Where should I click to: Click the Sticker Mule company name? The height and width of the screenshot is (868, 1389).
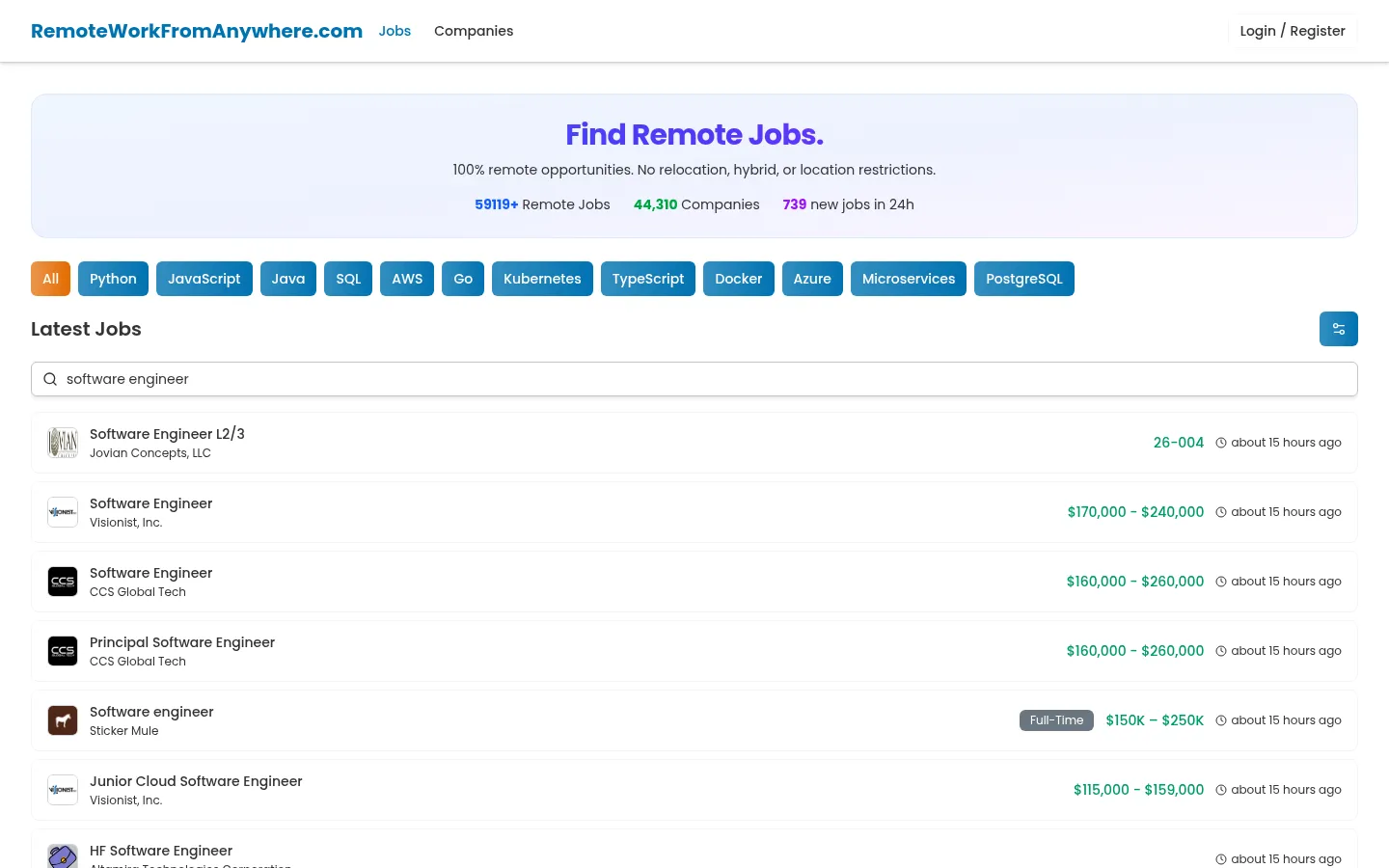coord(124,731)
